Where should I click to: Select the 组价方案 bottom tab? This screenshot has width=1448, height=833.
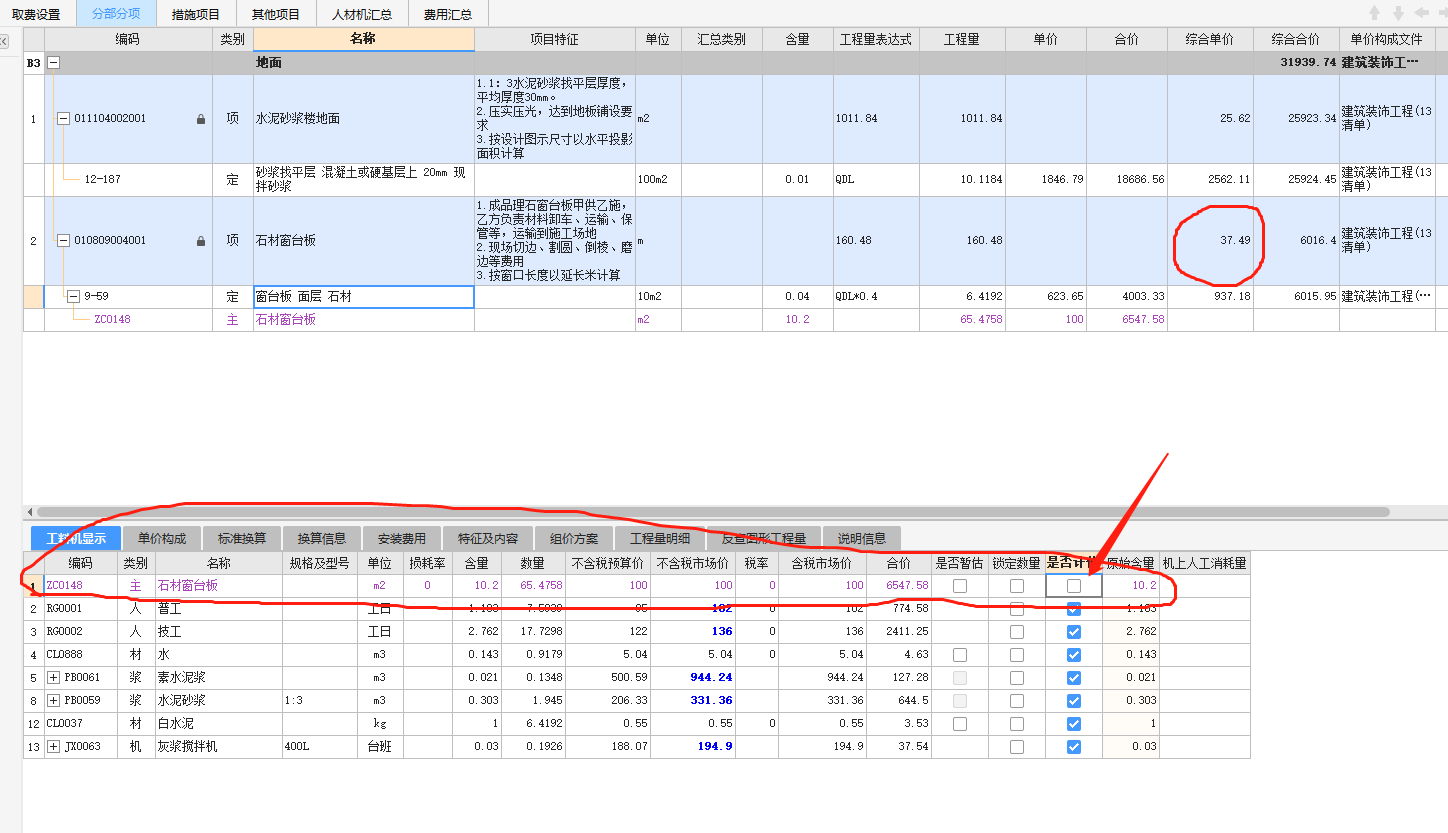tap(574, 538)
